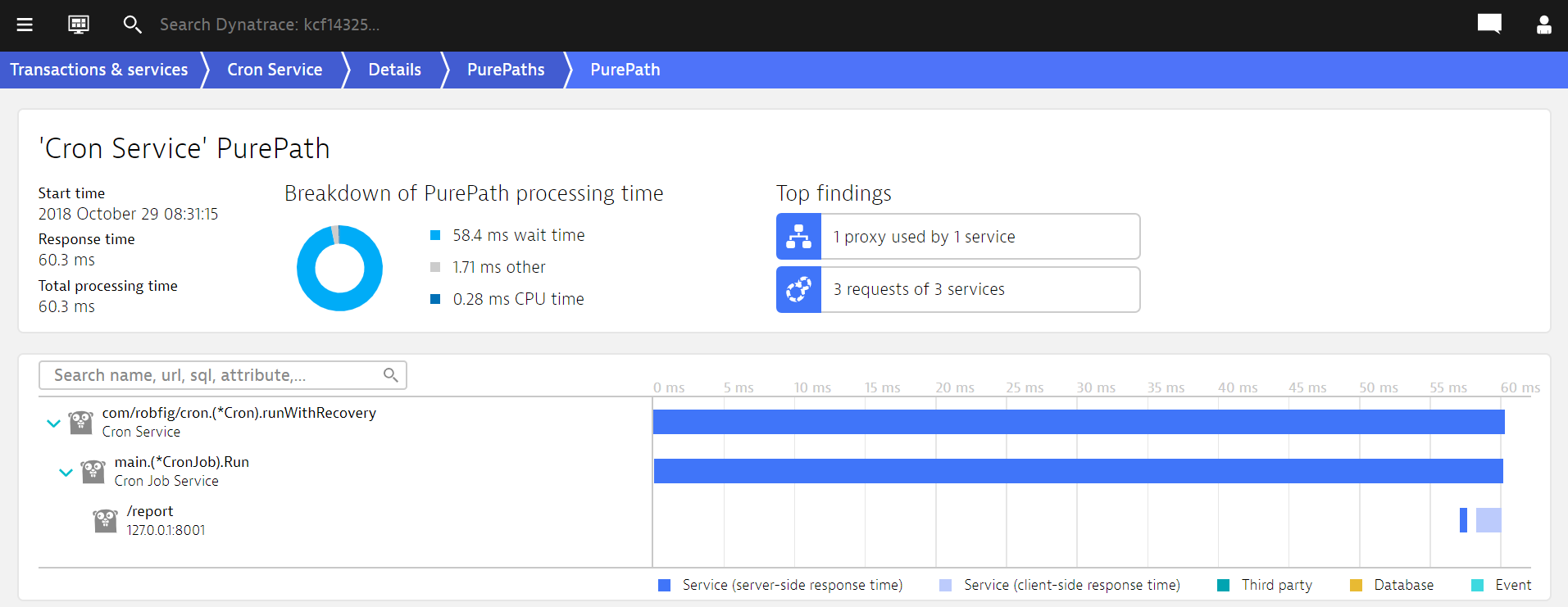Click the '1.71 ms other' text

pos(499,267)
